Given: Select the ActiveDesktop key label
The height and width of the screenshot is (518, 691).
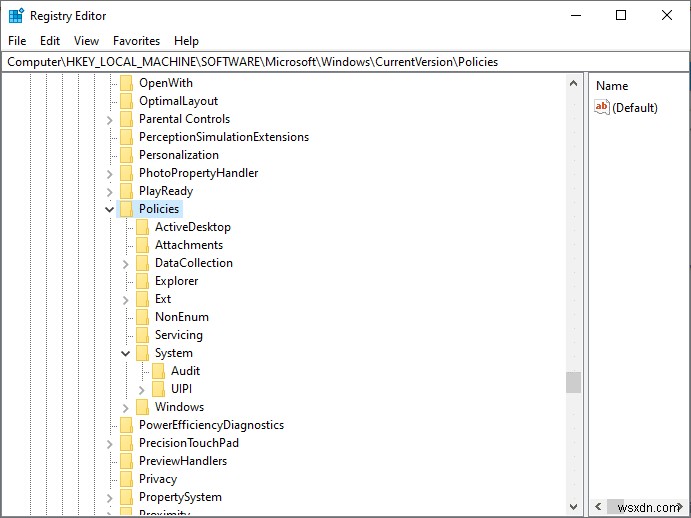Looking at the screenshot, I should 193,227.
